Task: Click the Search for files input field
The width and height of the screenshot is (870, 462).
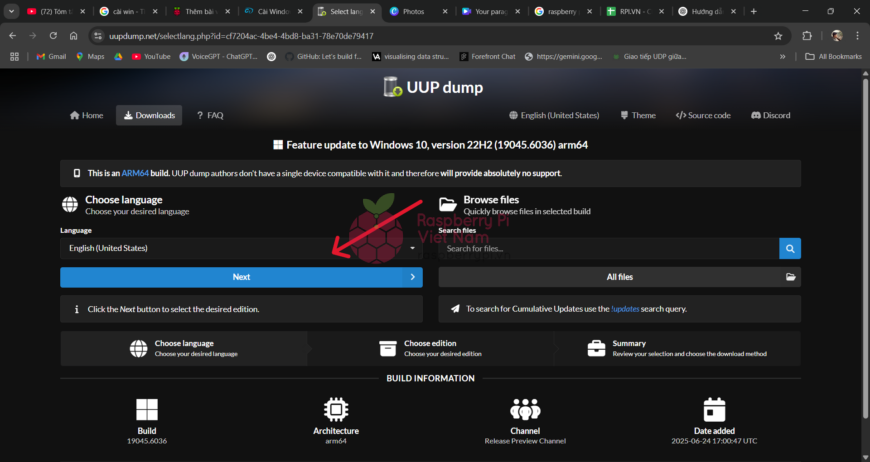Action: (x=609, y=248)
